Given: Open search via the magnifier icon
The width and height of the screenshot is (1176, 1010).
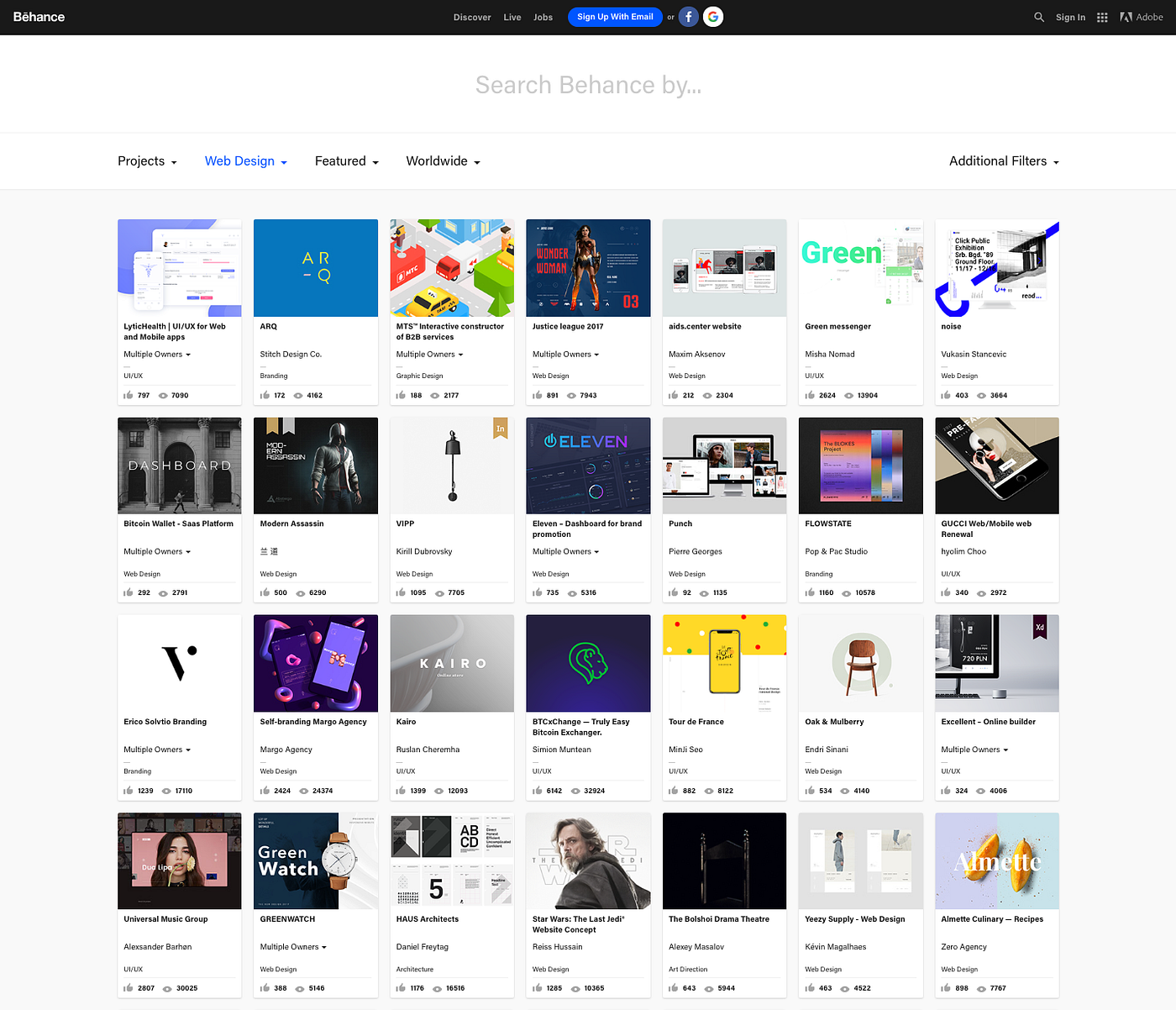Looking at the screenshot, I should click(1039, 17).
